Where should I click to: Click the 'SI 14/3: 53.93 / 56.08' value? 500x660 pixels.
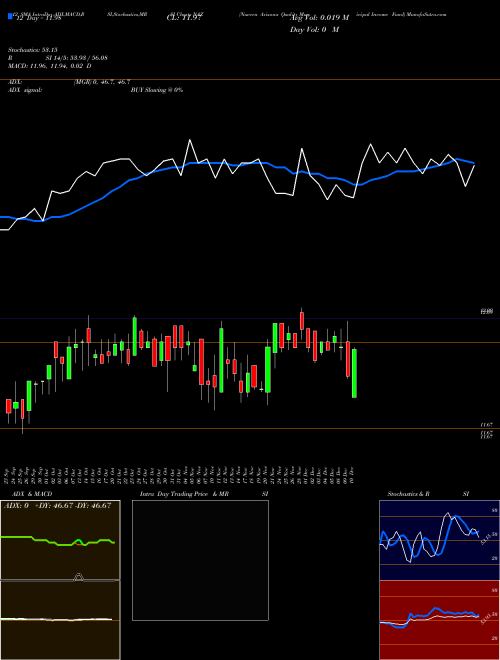coord(77,58)
